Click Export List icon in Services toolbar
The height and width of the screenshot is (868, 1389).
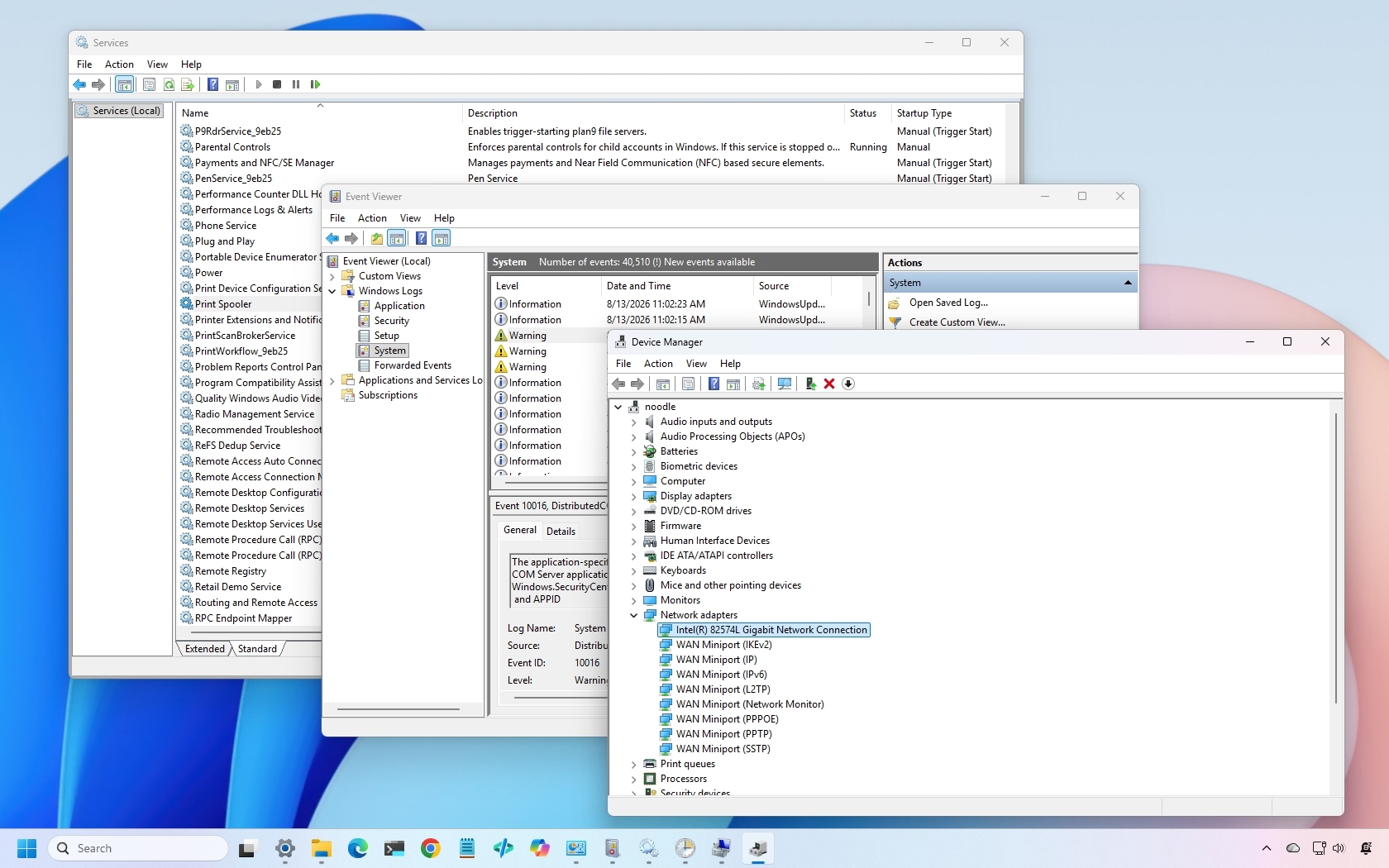[x=188, y=84]
